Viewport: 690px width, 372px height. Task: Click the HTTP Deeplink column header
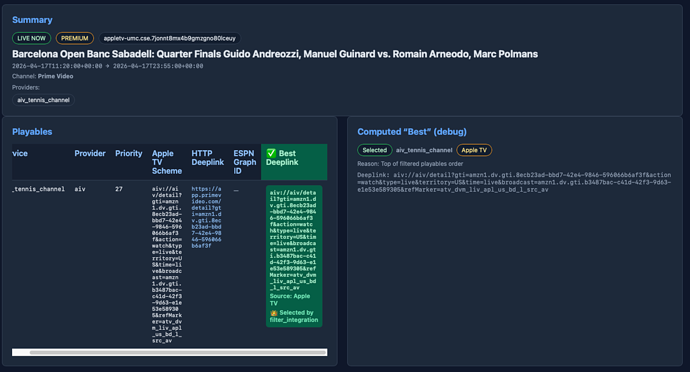(x=208, y=158)
